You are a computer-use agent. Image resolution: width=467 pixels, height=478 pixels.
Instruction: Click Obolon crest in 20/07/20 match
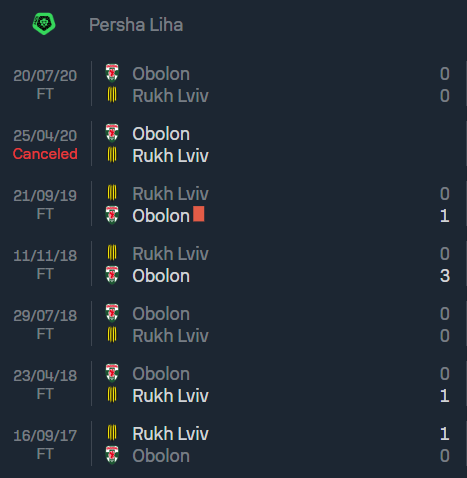112,73
